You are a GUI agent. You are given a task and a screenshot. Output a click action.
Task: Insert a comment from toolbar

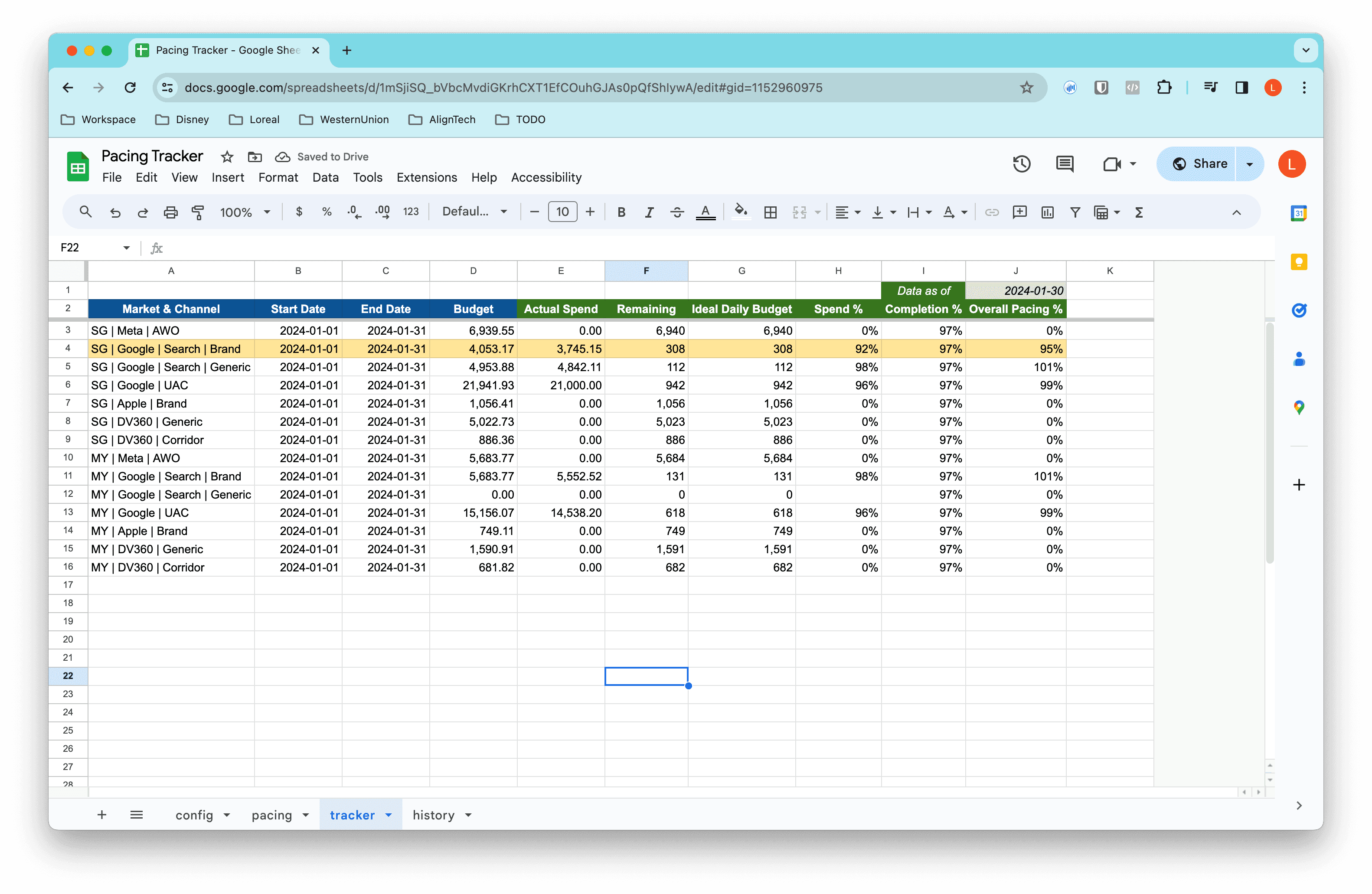click(1019, 212)
